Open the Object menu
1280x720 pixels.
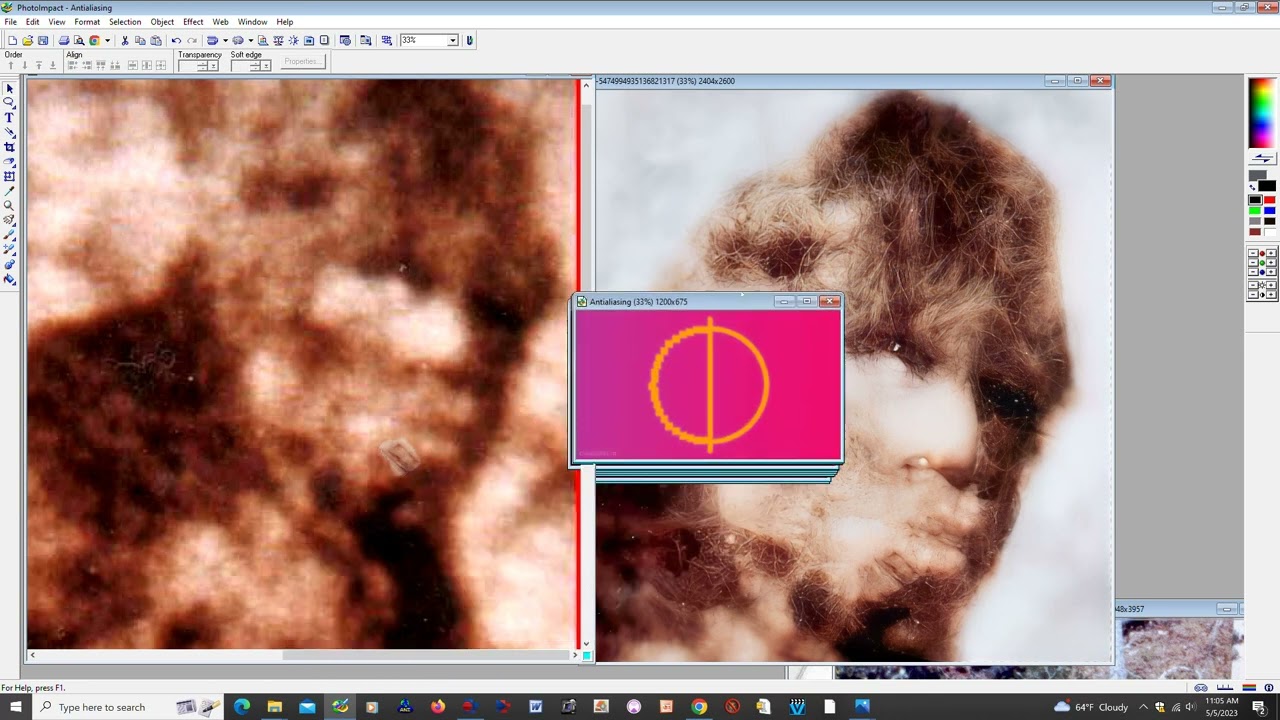tap(162, 21)
